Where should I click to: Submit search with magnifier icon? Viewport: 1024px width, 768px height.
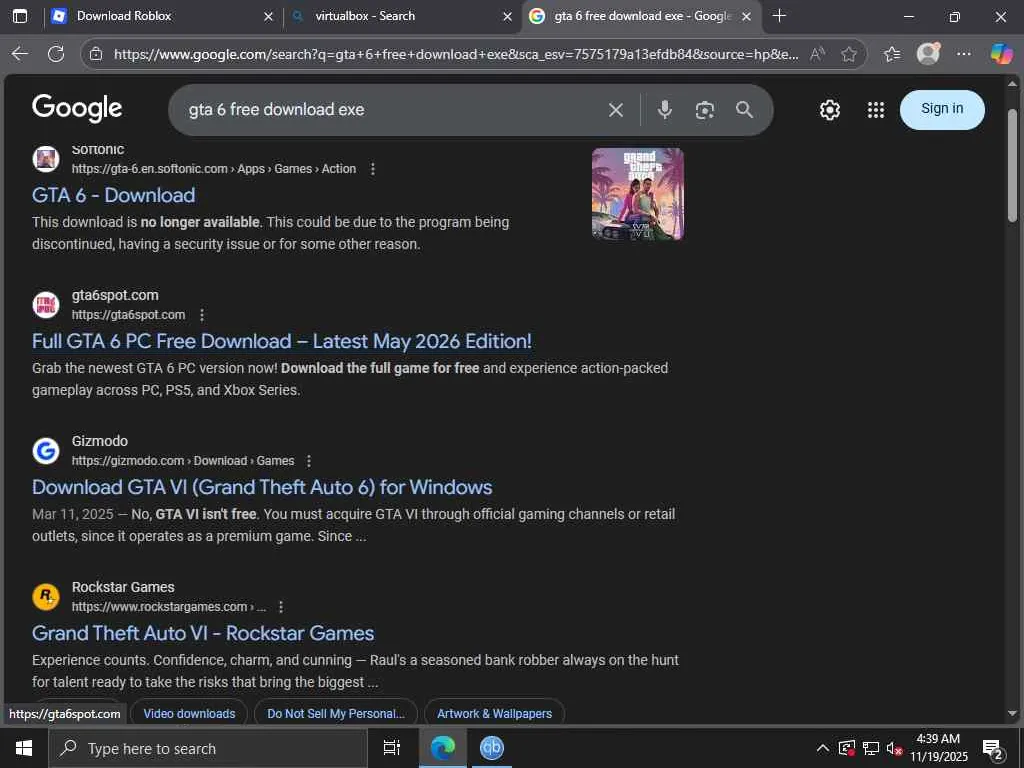pos(744,110)
